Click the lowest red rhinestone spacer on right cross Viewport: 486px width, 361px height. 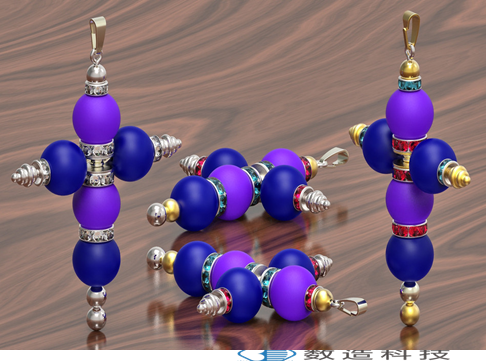[410, 230]
